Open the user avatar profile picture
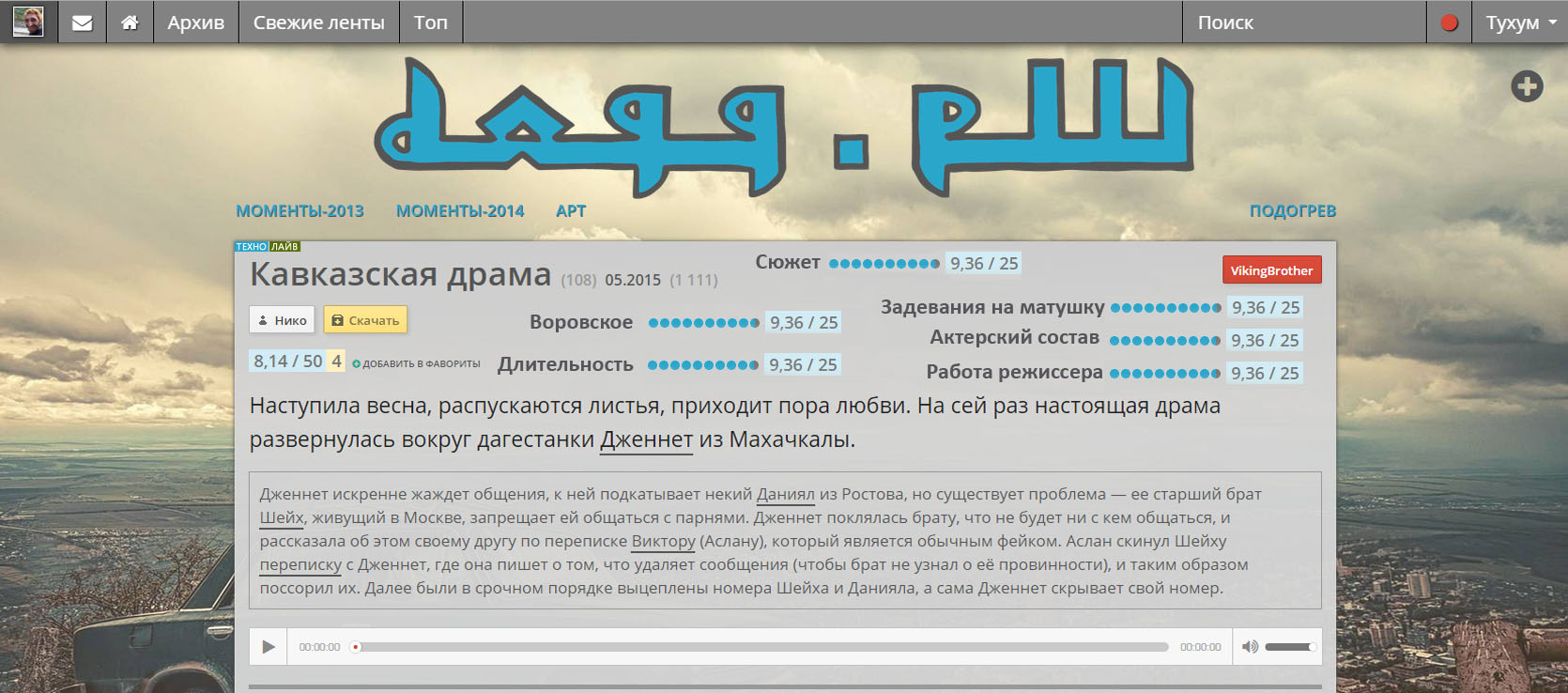This screenshot has height=693, width=1568. click(28, 22)
